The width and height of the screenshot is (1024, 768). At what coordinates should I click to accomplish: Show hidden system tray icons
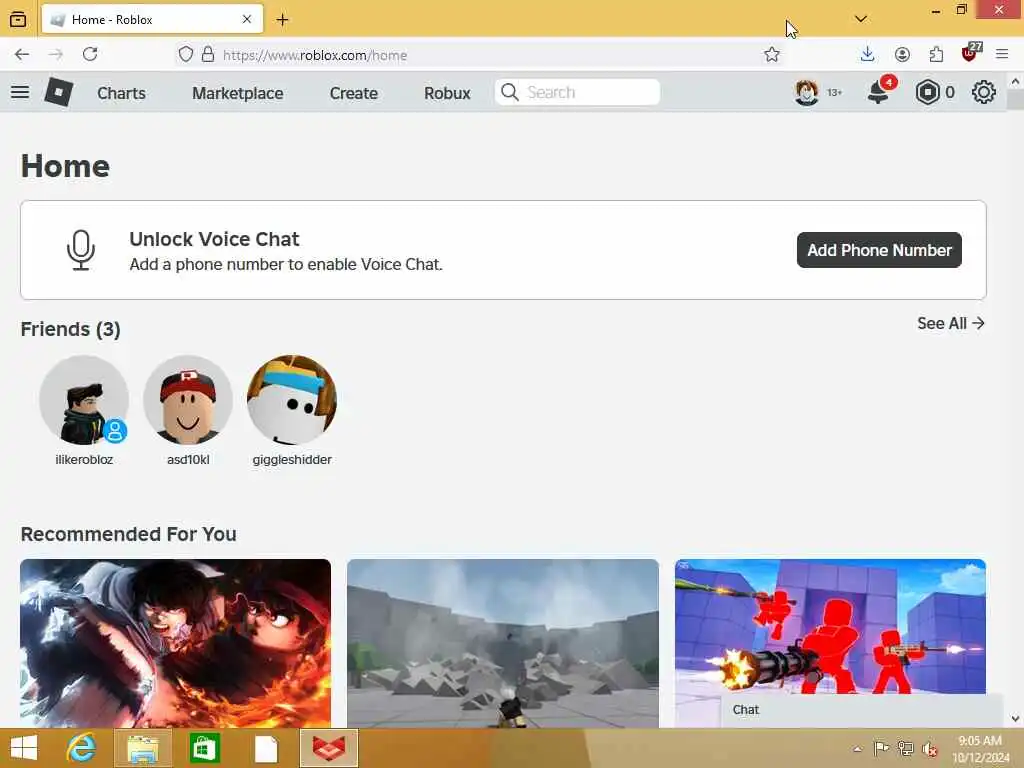[x=857, y=749]
